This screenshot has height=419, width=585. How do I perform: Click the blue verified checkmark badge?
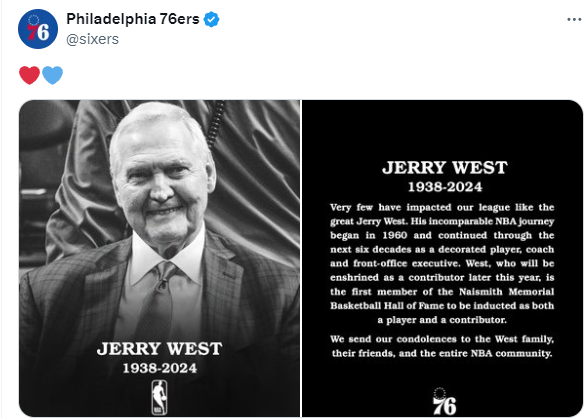pyautogui.click(x=211, y=19)
